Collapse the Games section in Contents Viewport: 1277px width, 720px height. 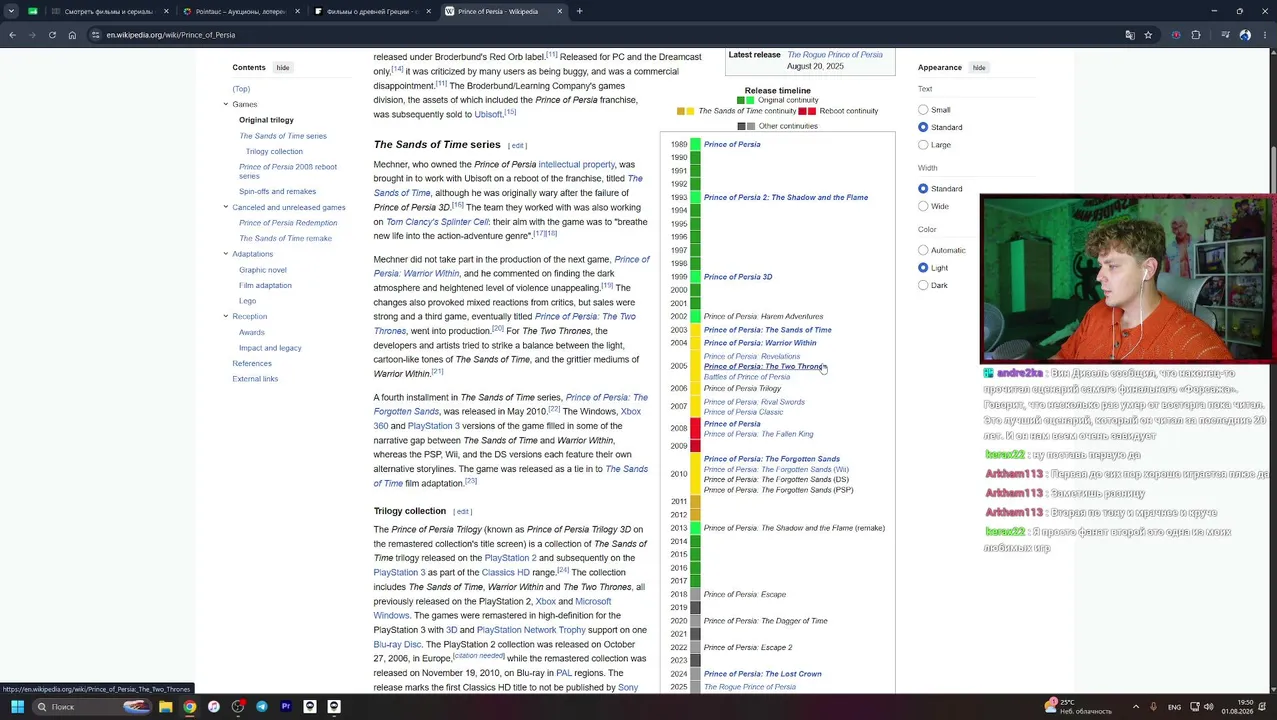(225, 104)
